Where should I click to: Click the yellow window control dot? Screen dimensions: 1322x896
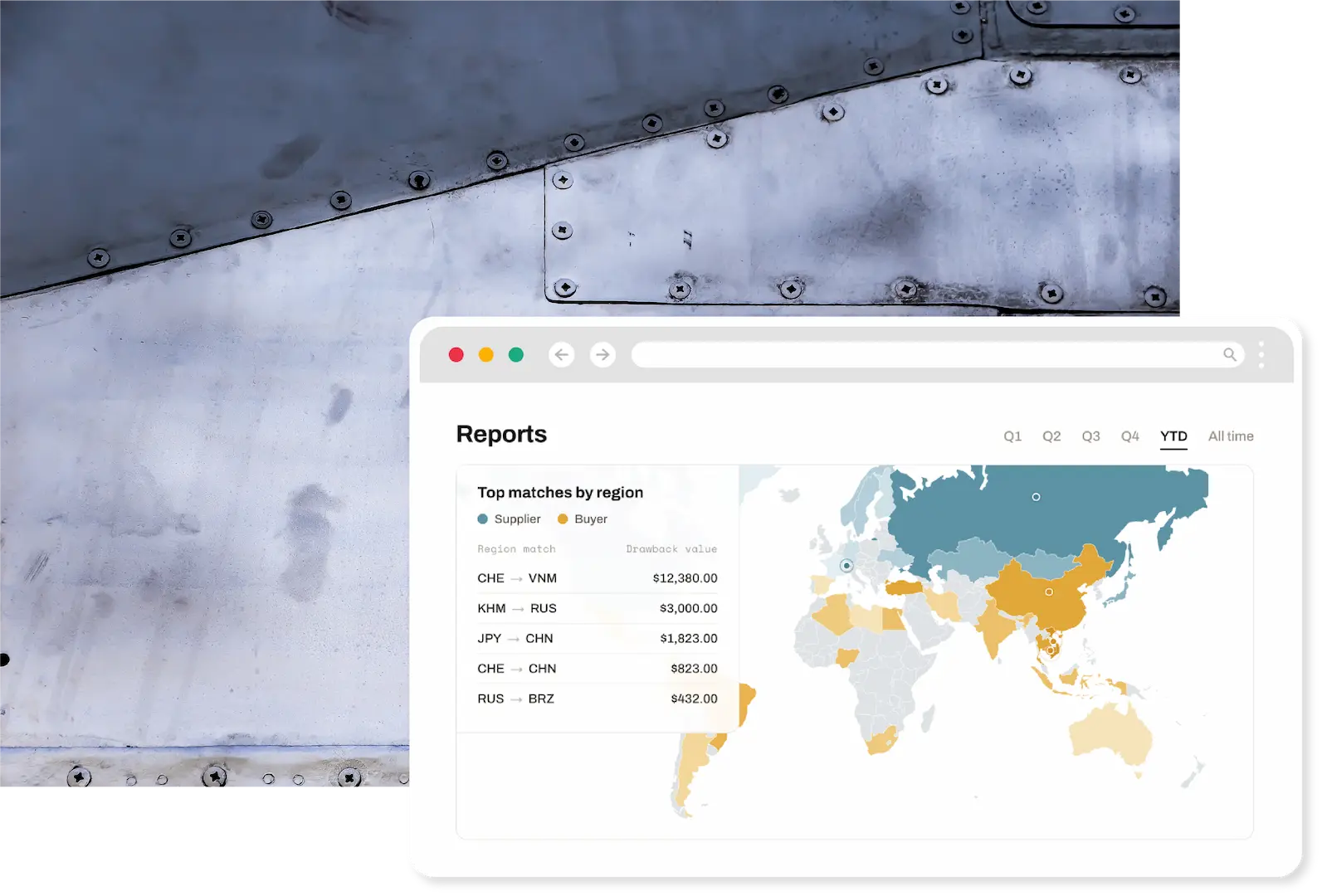point(486,355)
